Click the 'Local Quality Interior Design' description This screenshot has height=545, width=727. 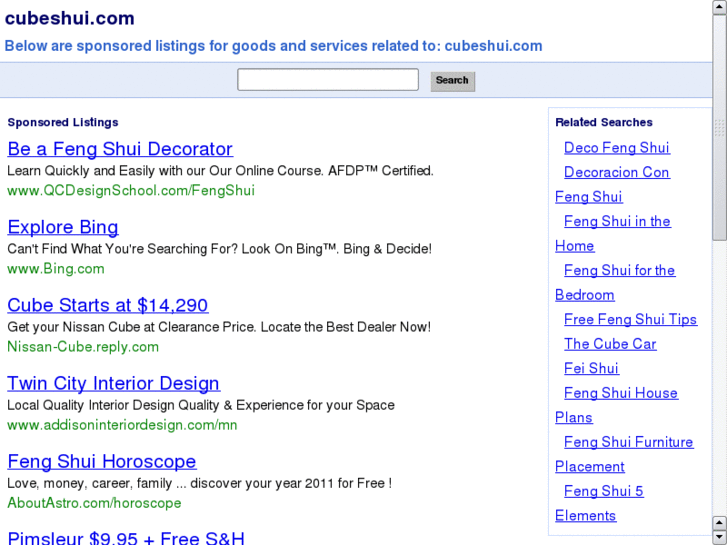[201, 405]
